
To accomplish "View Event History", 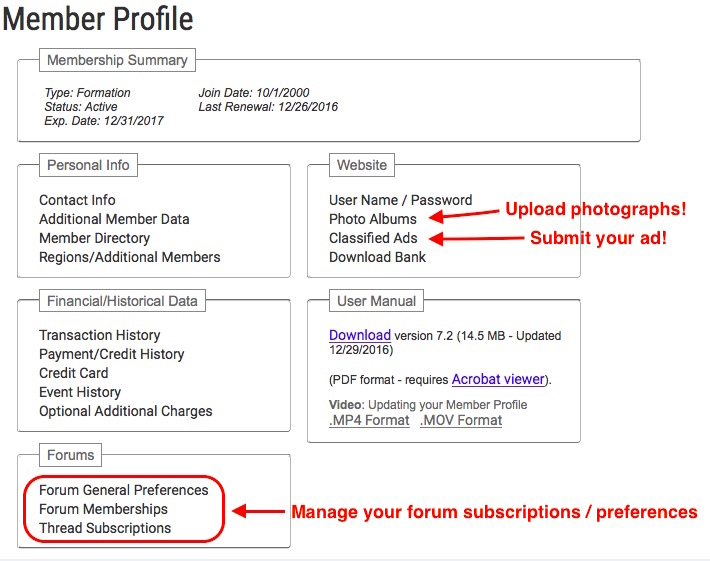I will click(x=80, y=392).
